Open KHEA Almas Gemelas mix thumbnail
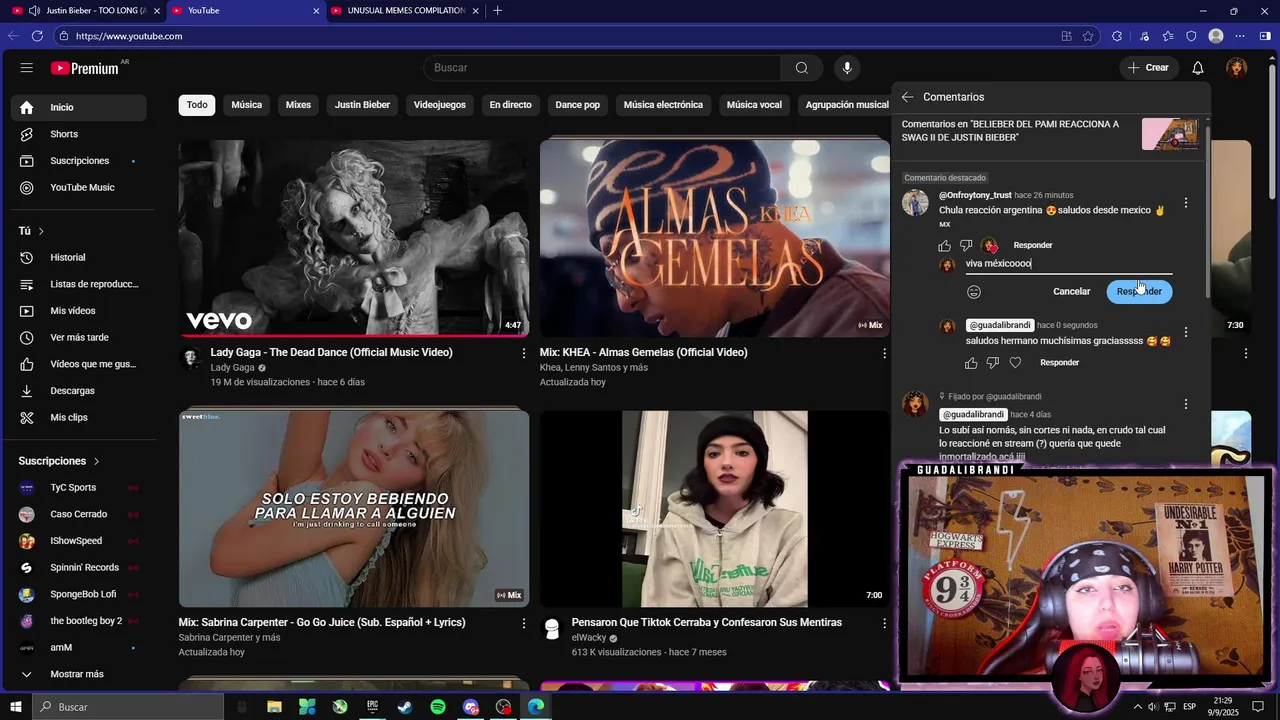 coord(715,238)
